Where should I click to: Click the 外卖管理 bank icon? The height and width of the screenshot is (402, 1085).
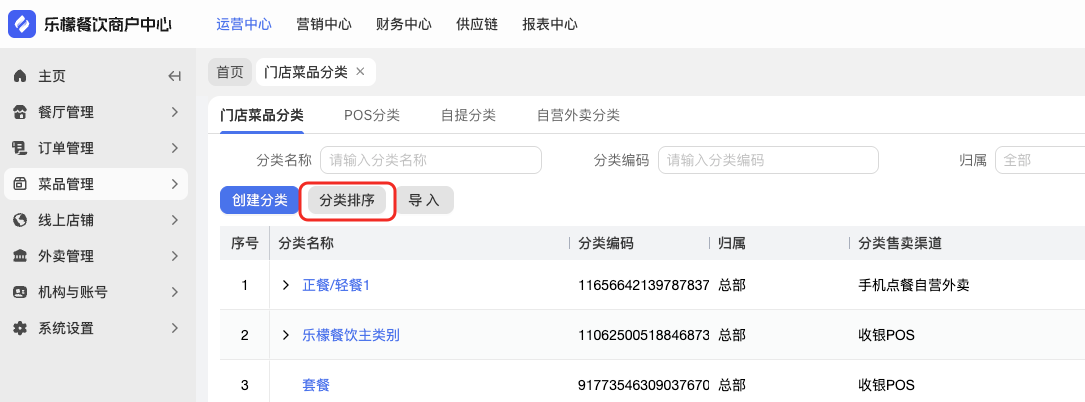(x=19, y=256)
